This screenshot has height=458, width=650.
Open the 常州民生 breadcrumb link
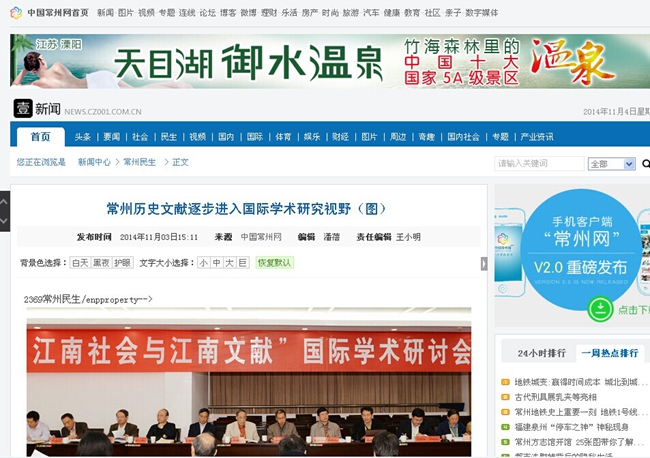tap(139, 162)
